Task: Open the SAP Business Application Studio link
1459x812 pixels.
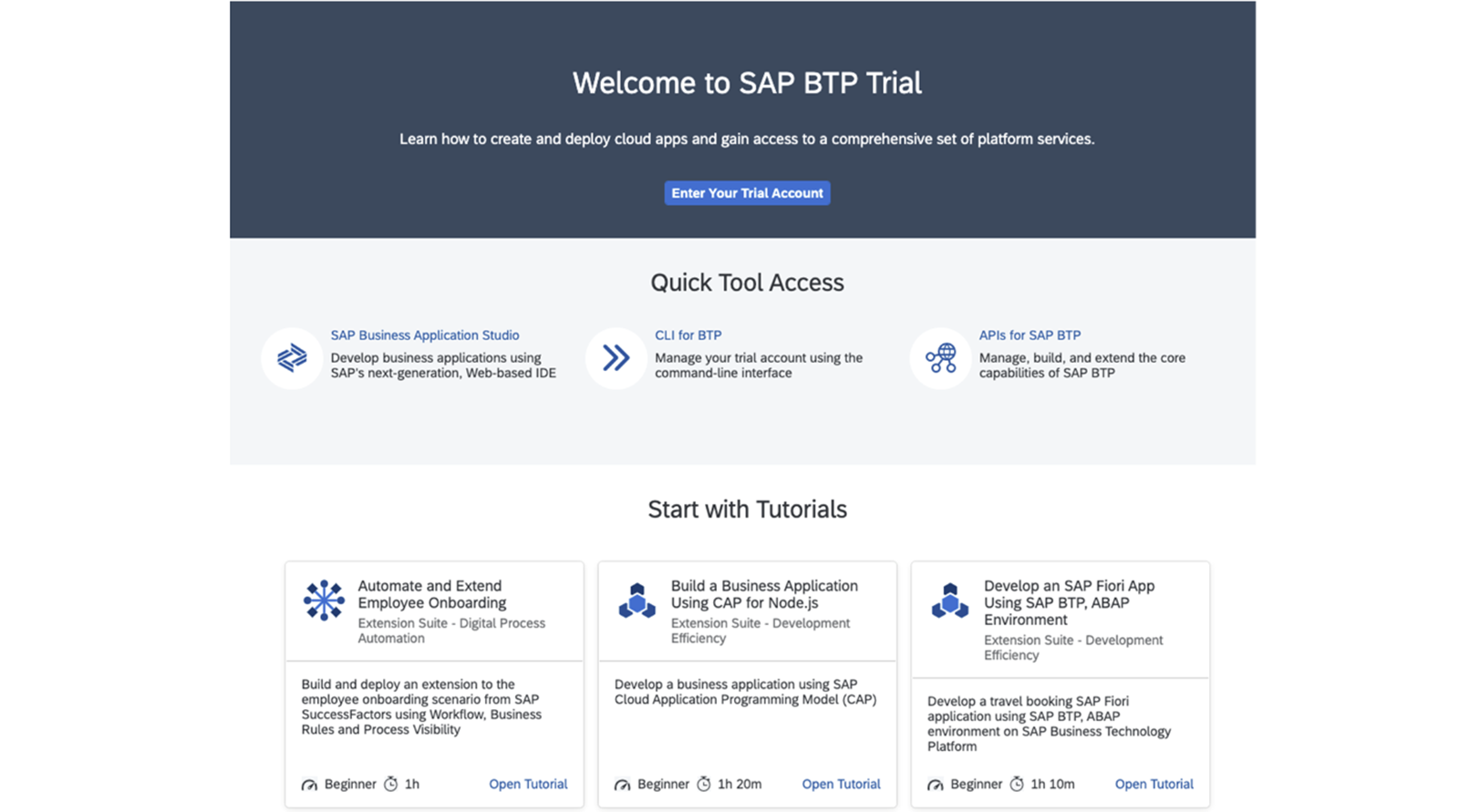Action: pos(425,335)
